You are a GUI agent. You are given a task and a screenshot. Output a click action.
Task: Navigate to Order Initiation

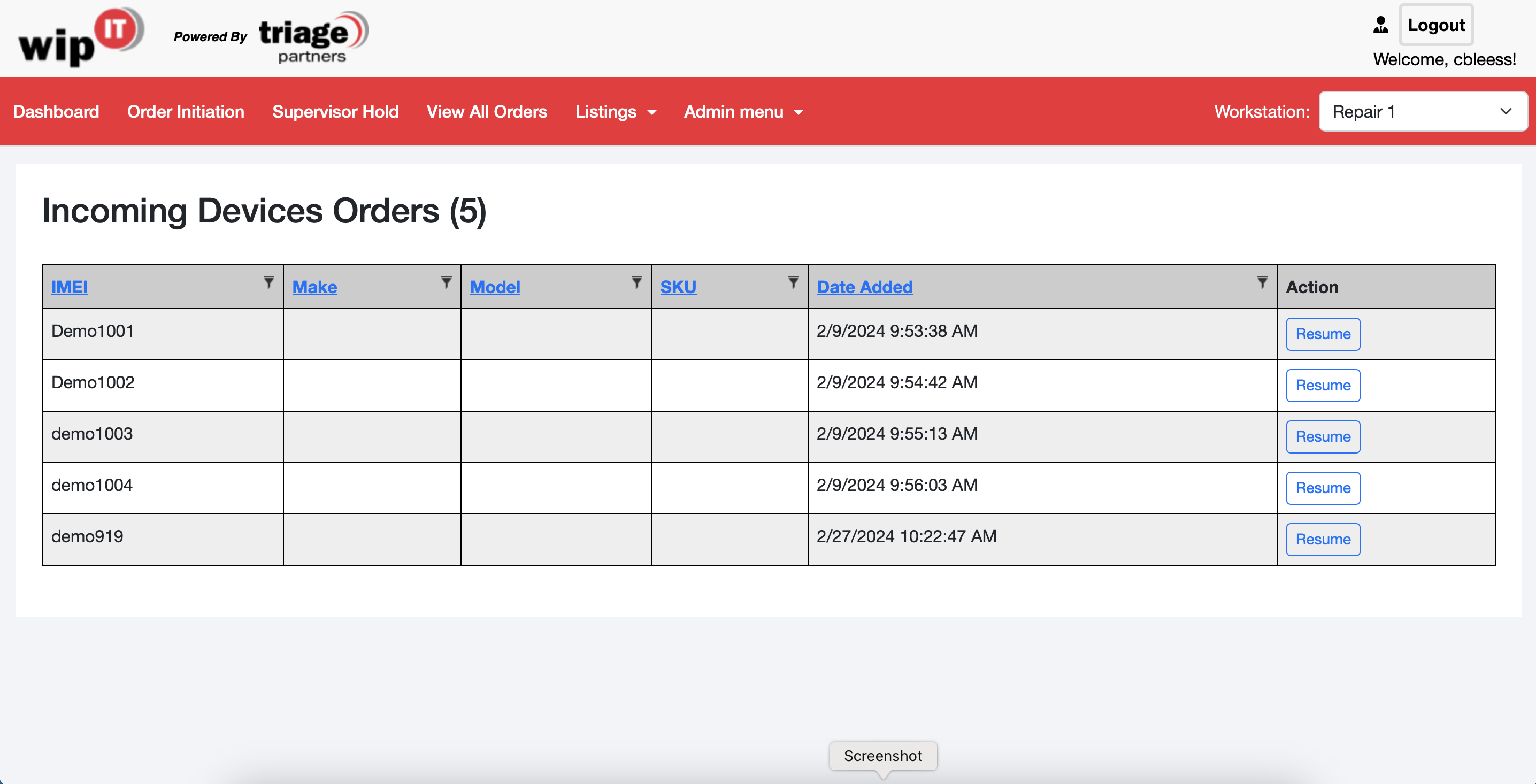pyautogui.click(x=186, y=112)
